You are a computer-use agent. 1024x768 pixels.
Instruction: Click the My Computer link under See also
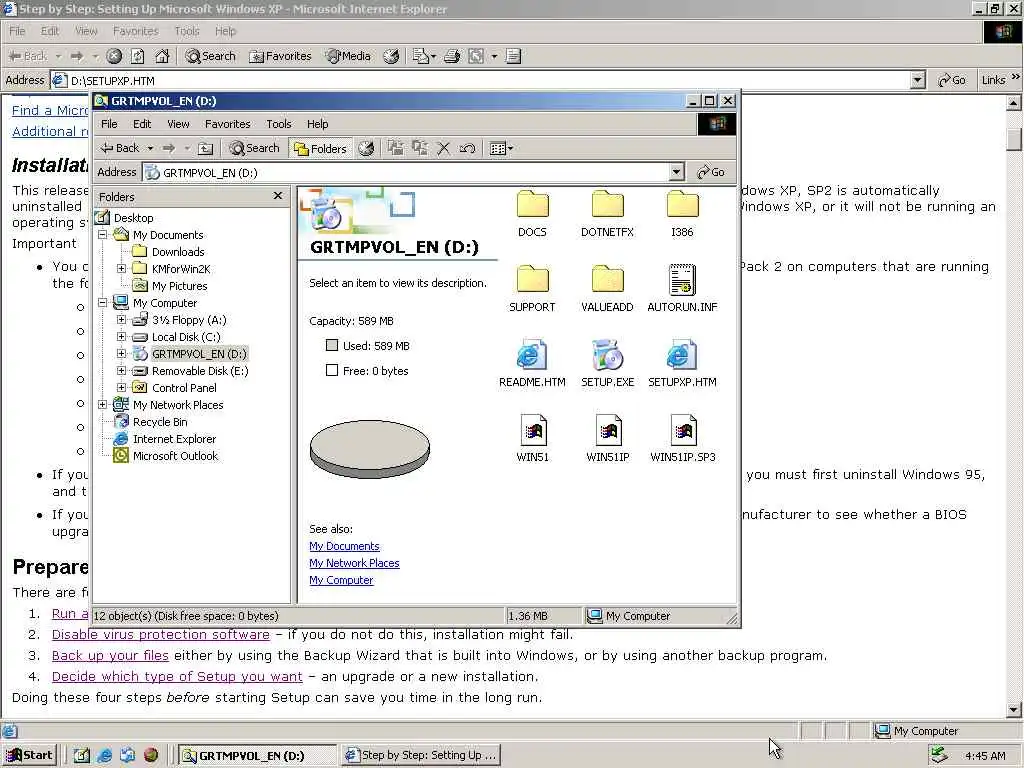point(341,580)
